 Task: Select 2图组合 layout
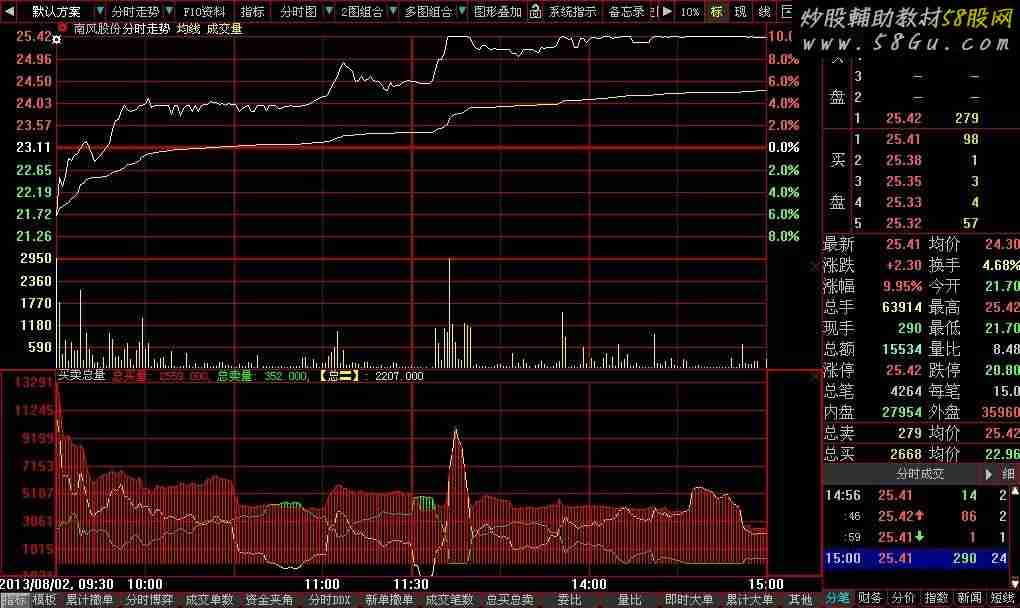362,12
